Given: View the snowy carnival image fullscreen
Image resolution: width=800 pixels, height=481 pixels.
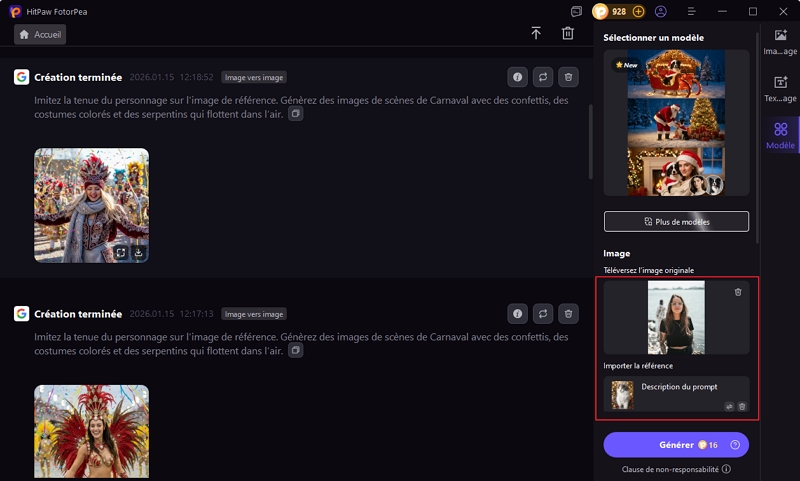Looking at the screenshot, I should 120,253.
